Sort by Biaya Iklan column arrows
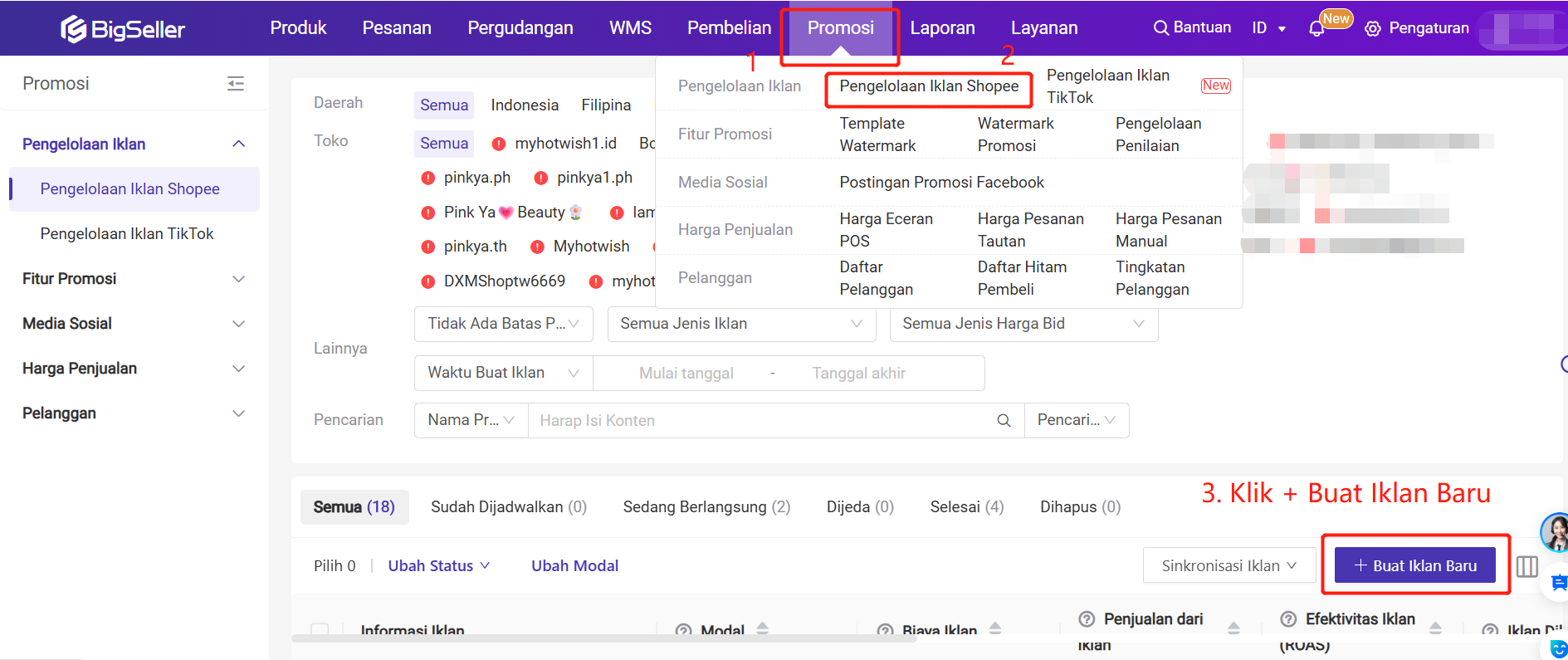The image size is (1568, 660). tap(995, 628)
